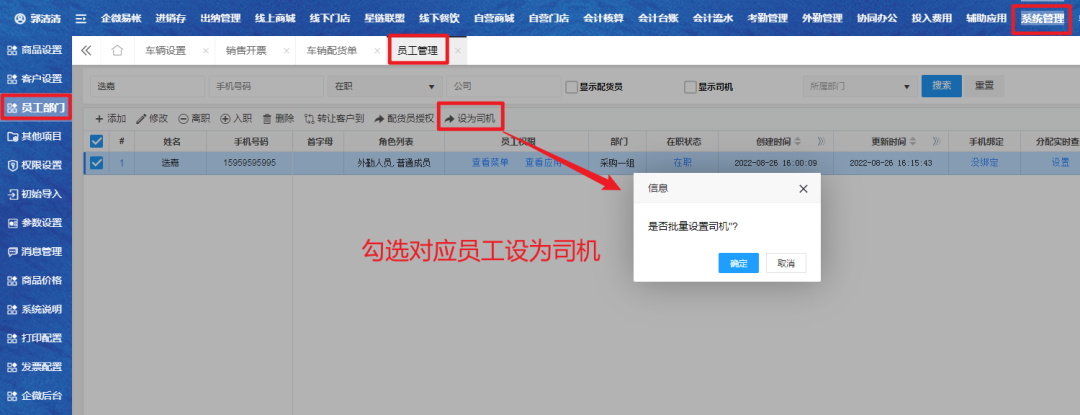
Task: Close the 信息 dialog with X
Action: coord(803,188)
